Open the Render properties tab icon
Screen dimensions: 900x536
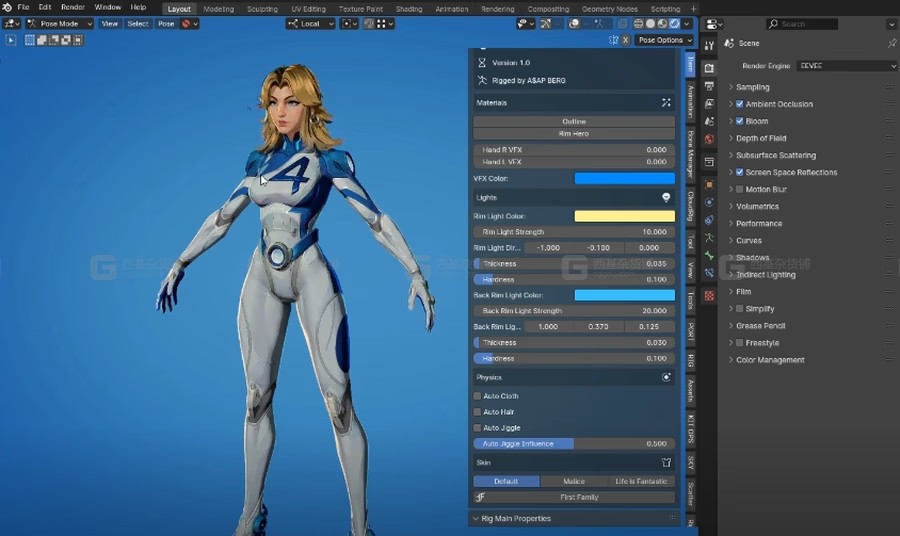coord(709,68)
